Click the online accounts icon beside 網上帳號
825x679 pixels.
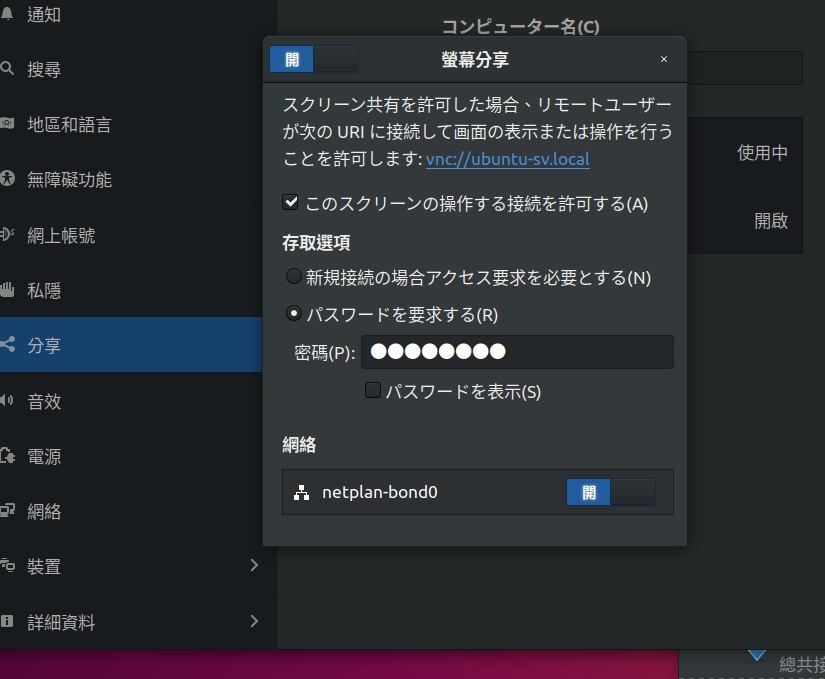pos(6,234)
